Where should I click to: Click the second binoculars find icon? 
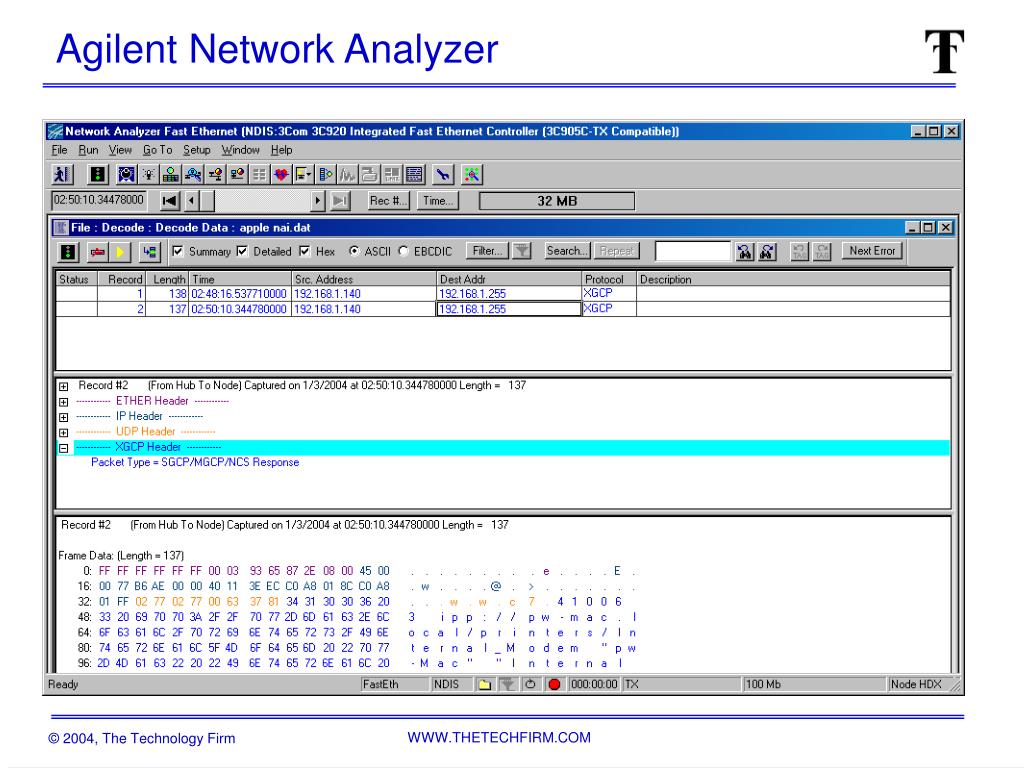pos(767,251)
